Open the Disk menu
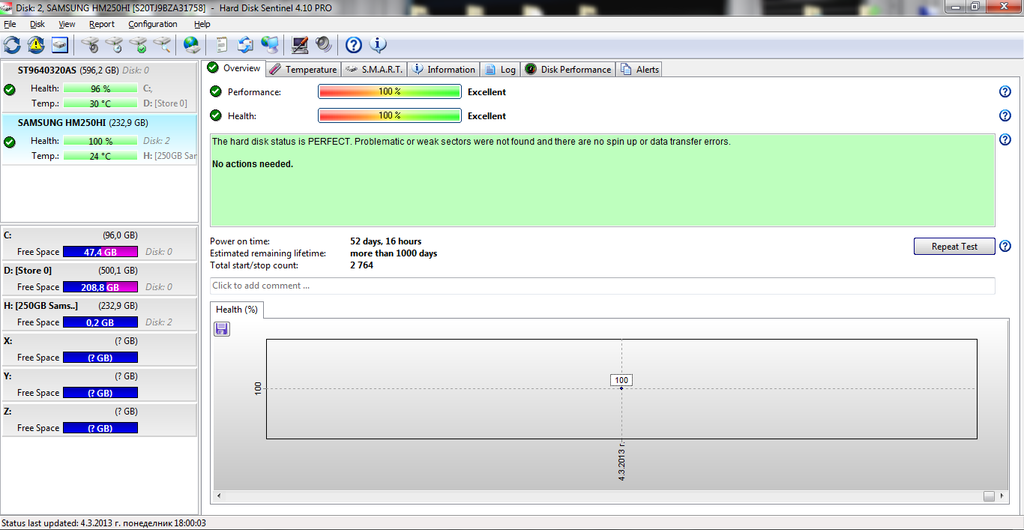 pyautogui.click(x=37, y=24)
